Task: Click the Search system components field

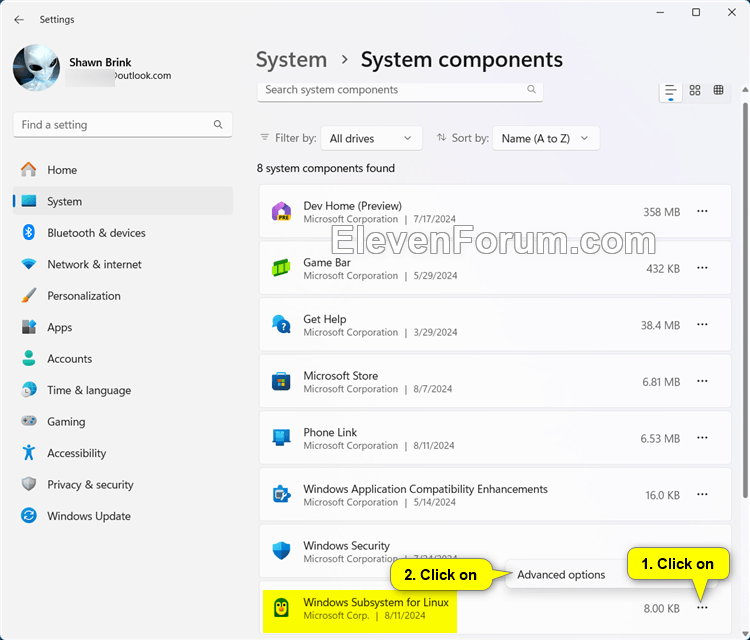Action: click(400, 90)
